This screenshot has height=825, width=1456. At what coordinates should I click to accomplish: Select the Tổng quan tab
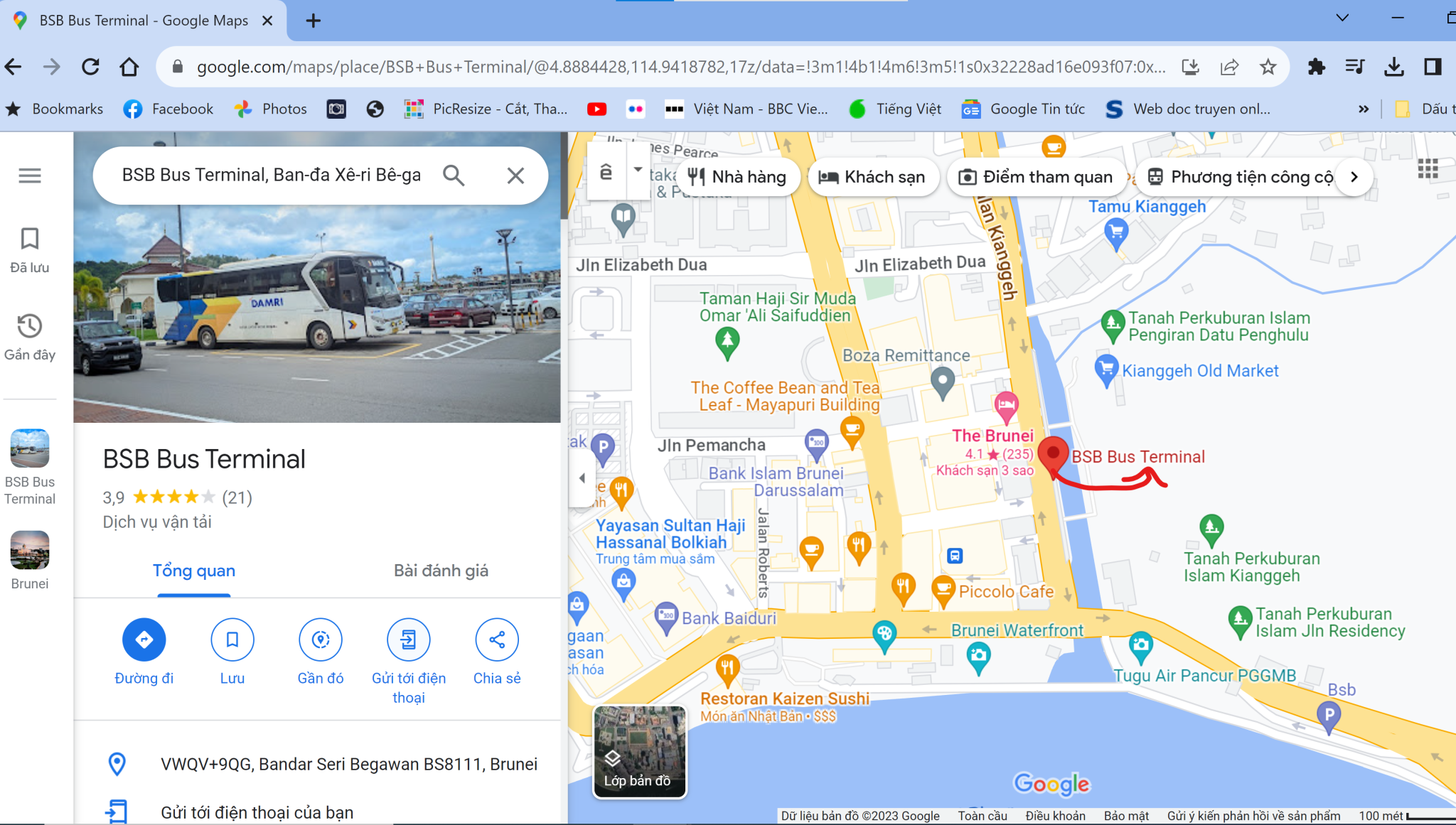(x=193, y=571)
